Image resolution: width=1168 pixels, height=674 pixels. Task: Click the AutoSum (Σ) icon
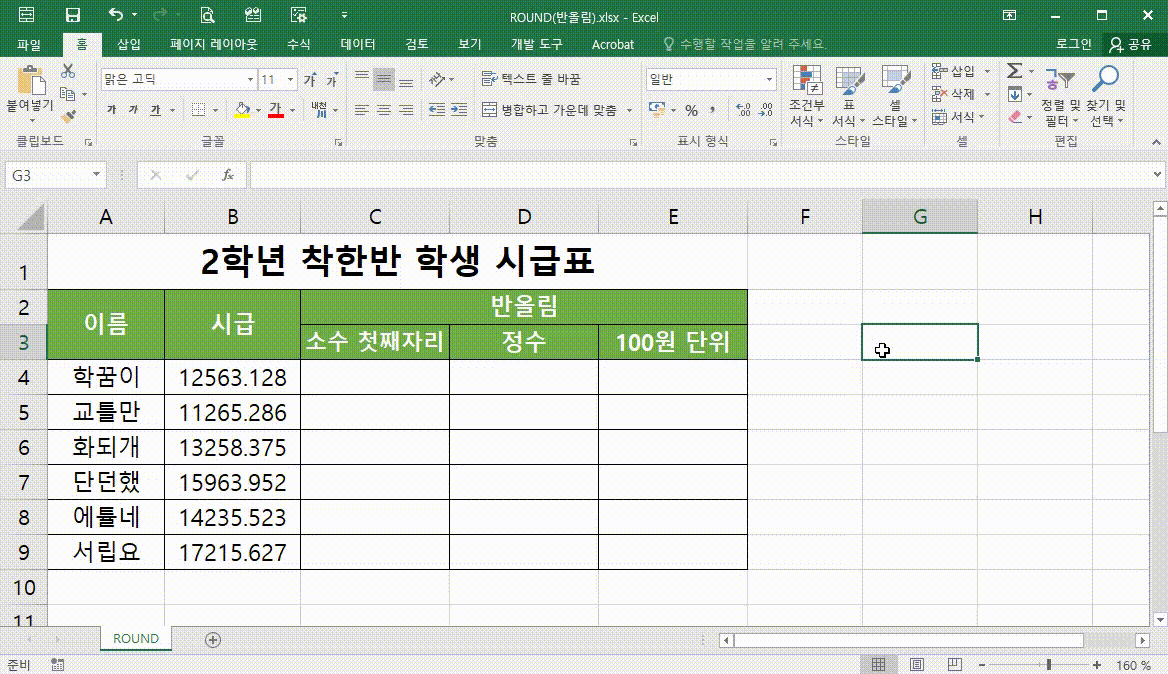pyautogui.click(x=1015, y=70)
